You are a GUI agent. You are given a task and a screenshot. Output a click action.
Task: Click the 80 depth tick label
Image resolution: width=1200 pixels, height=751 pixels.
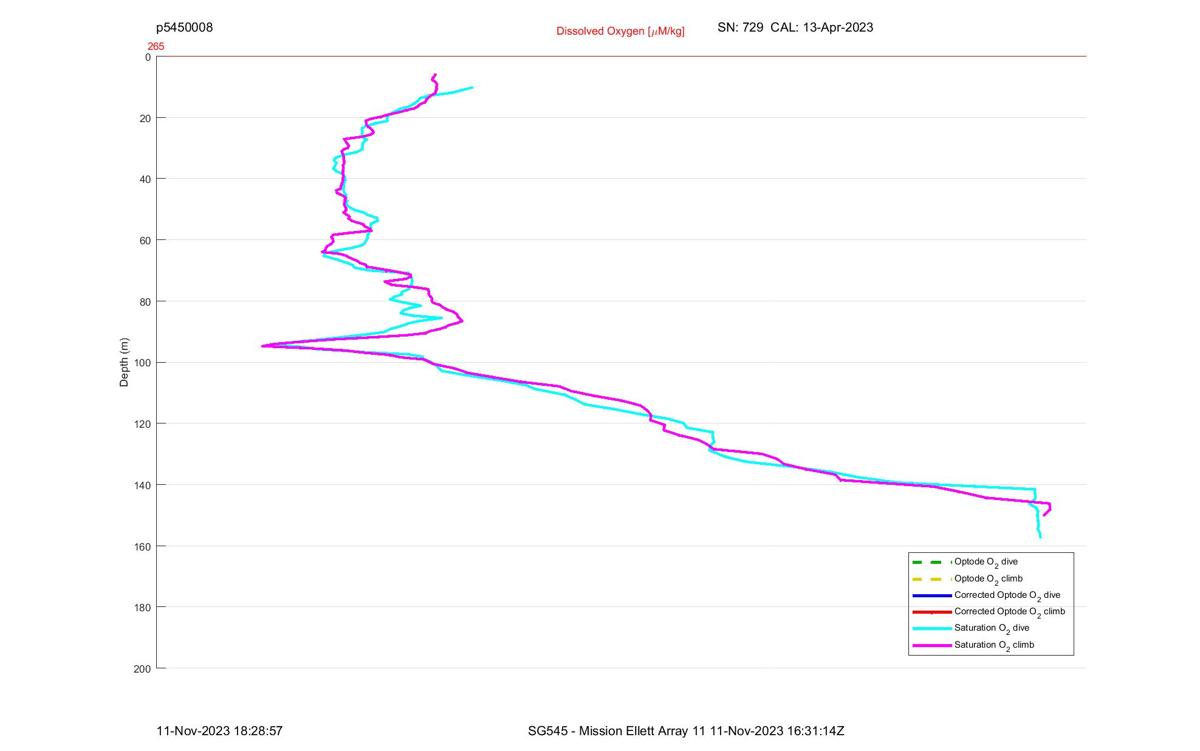(145, 301)
